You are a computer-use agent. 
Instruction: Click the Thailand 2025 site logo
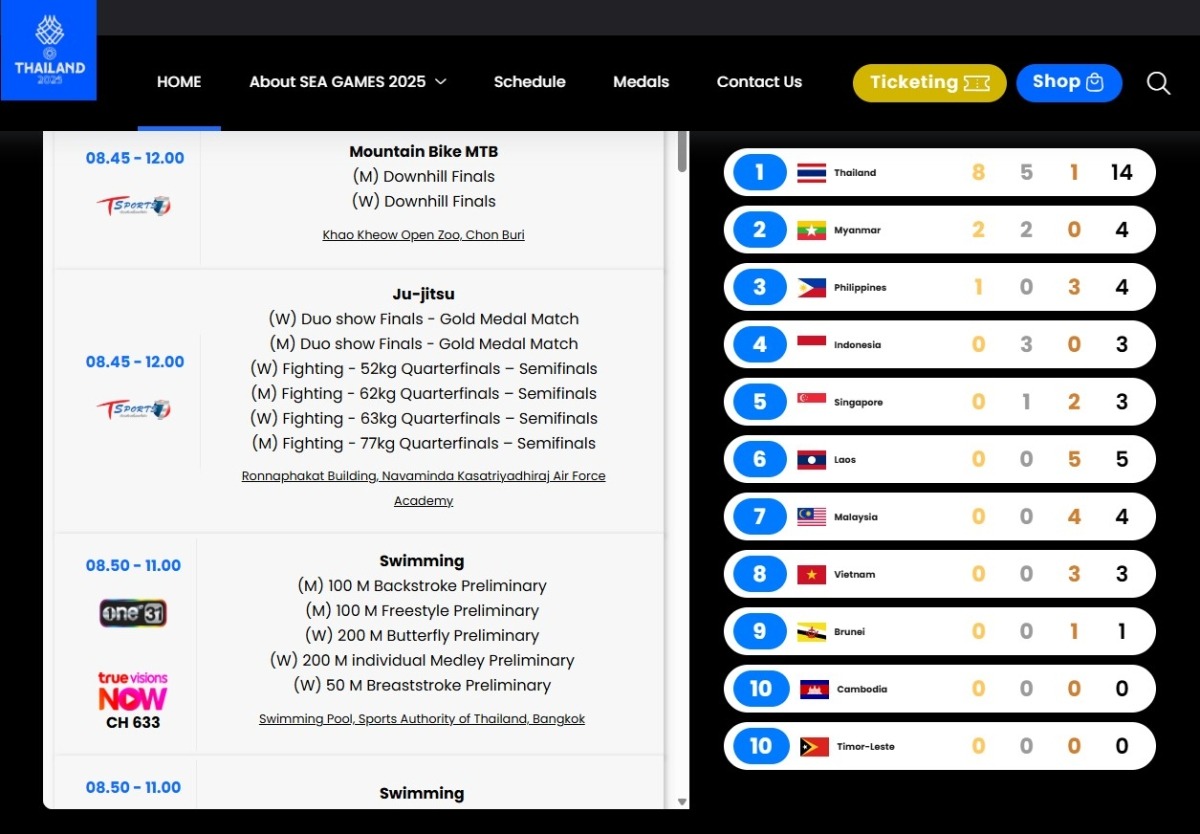[49, 50]
